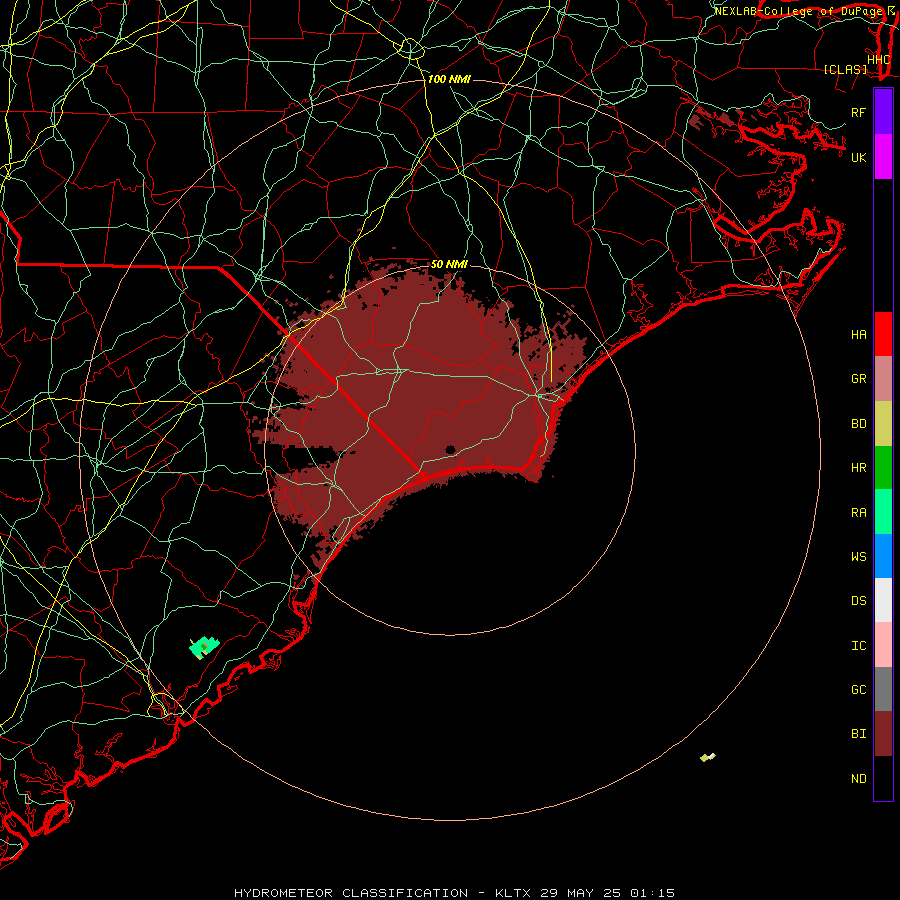The width and height of the screenshot is (900, 900).
Task: Click the HA red legend swatch
Action: pos(883,334)
